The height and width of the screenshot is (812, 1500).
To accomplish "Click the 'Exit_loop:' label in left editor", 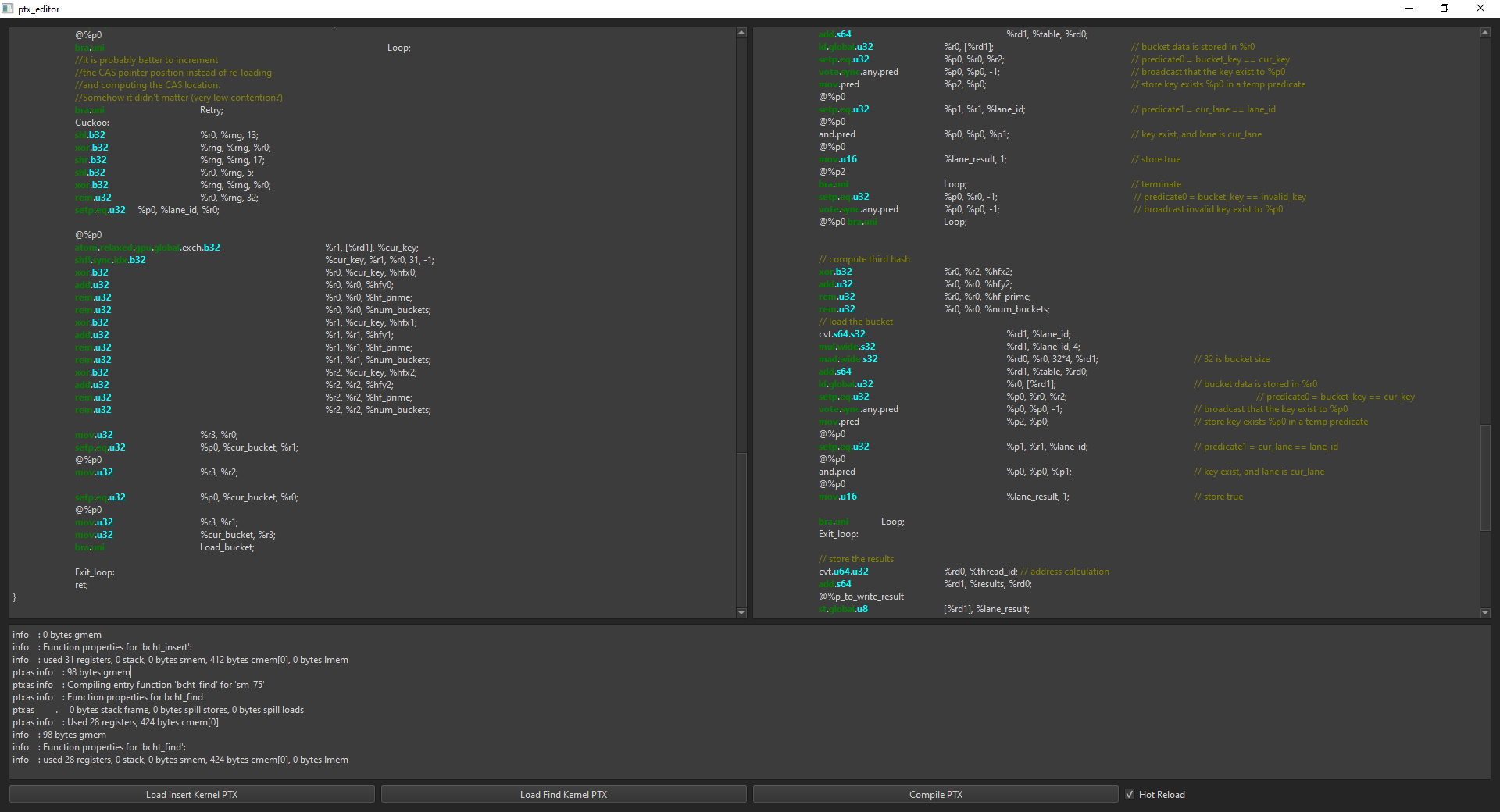I will pyautogui.click(x=95, y=572).
